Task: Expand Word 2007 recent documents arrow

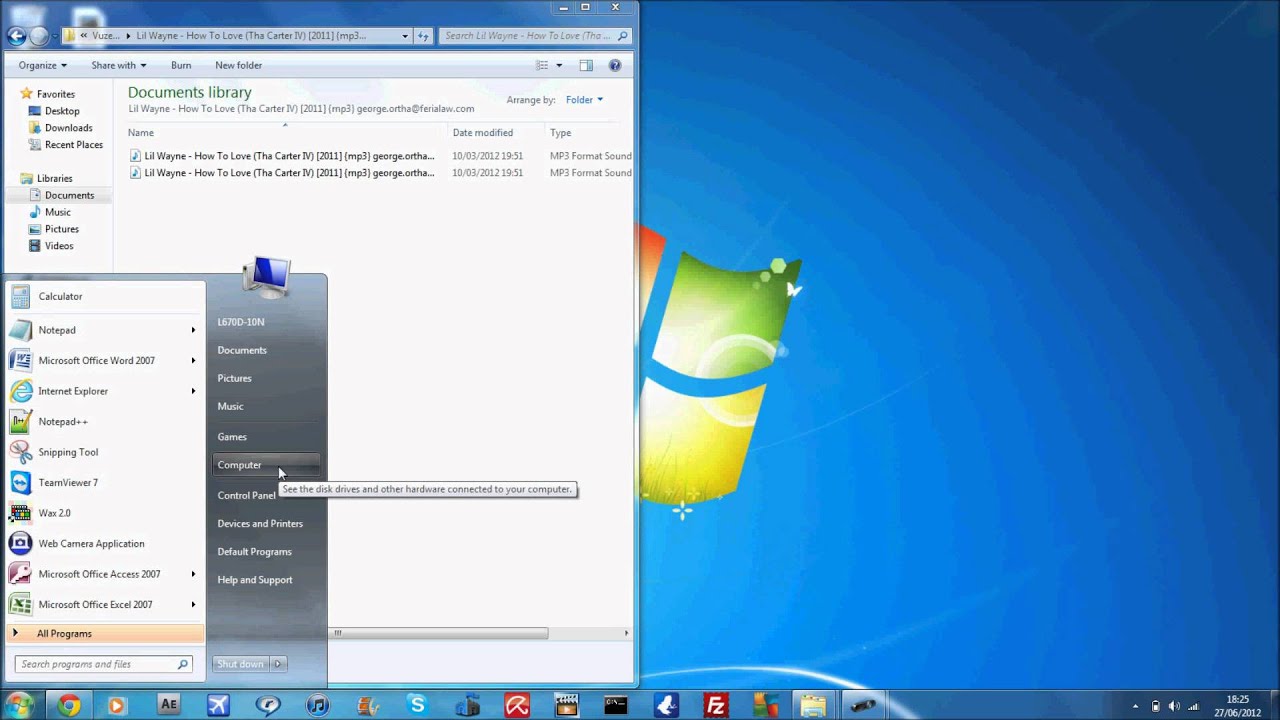Action: click(x=193, y=360)
